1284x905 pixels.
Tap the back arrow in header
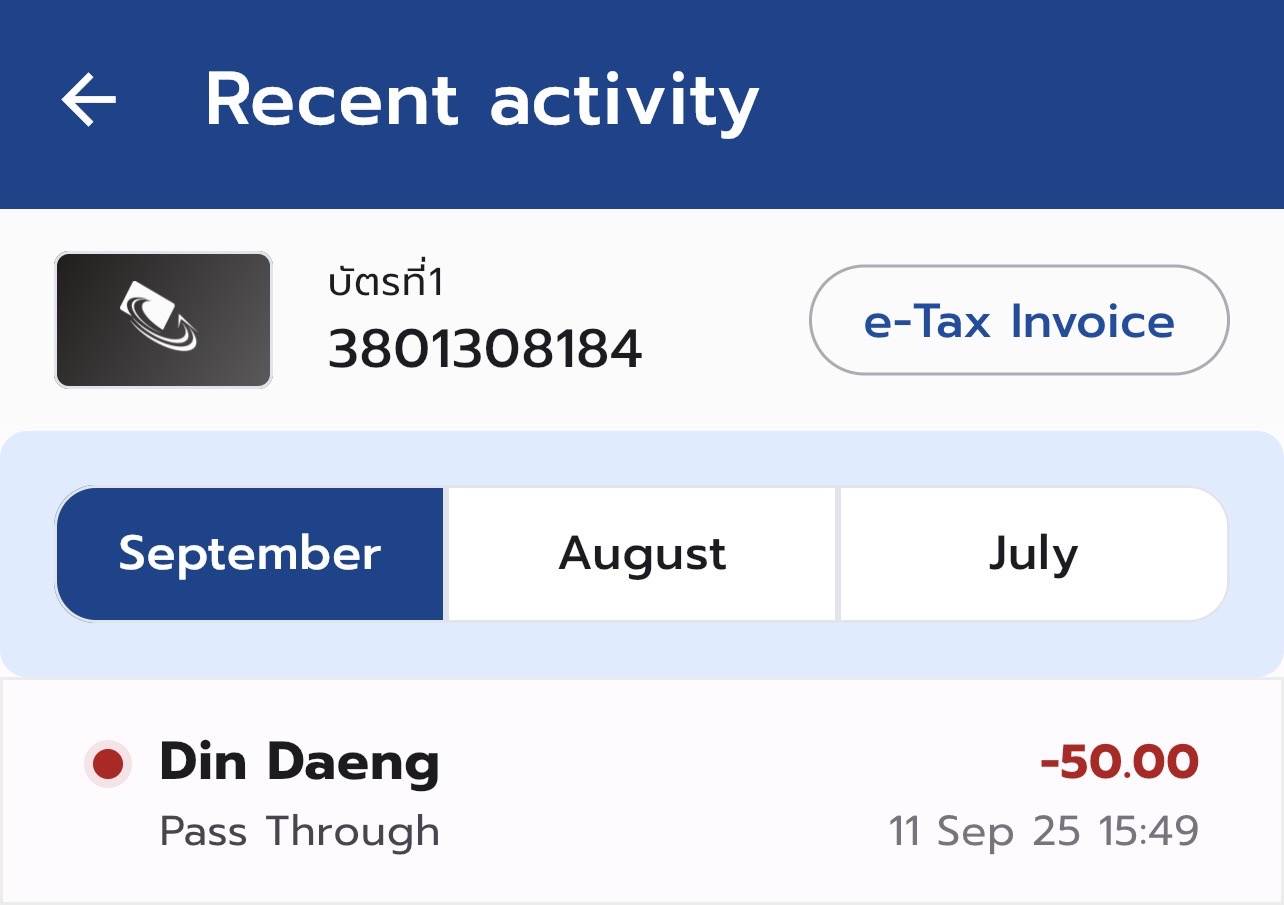[x=89, y=100]
